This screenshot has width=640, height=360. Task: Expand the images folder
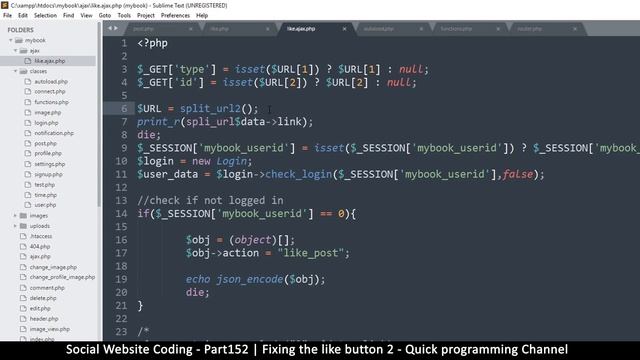point(16,216)
